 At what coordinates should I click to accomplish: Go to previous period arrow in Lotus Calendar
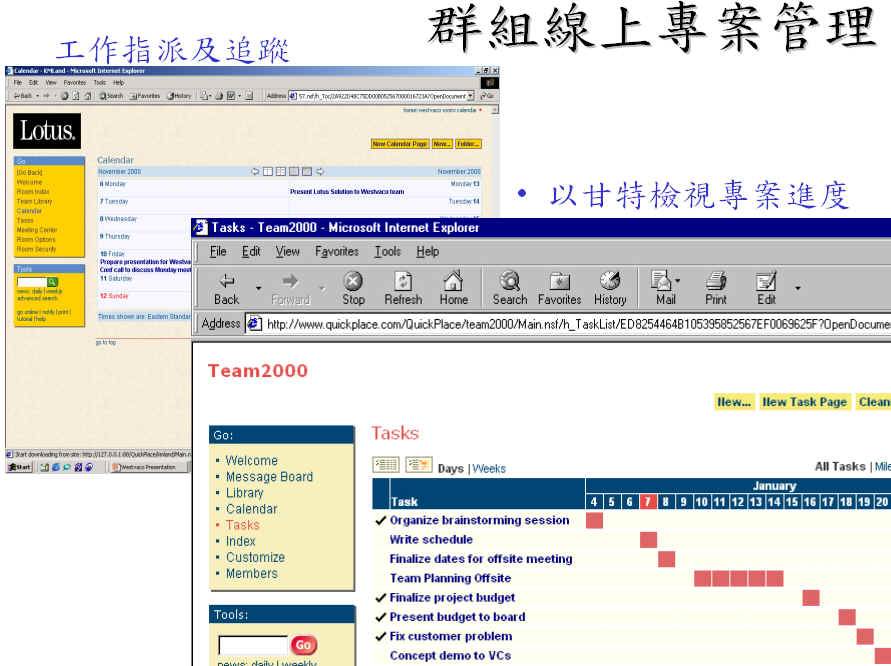point(255,172)
